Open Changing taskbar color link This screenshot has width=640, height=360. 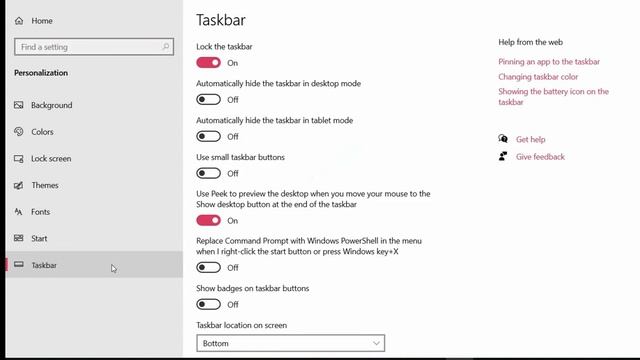pyautogui.click(x=538, y=77)
